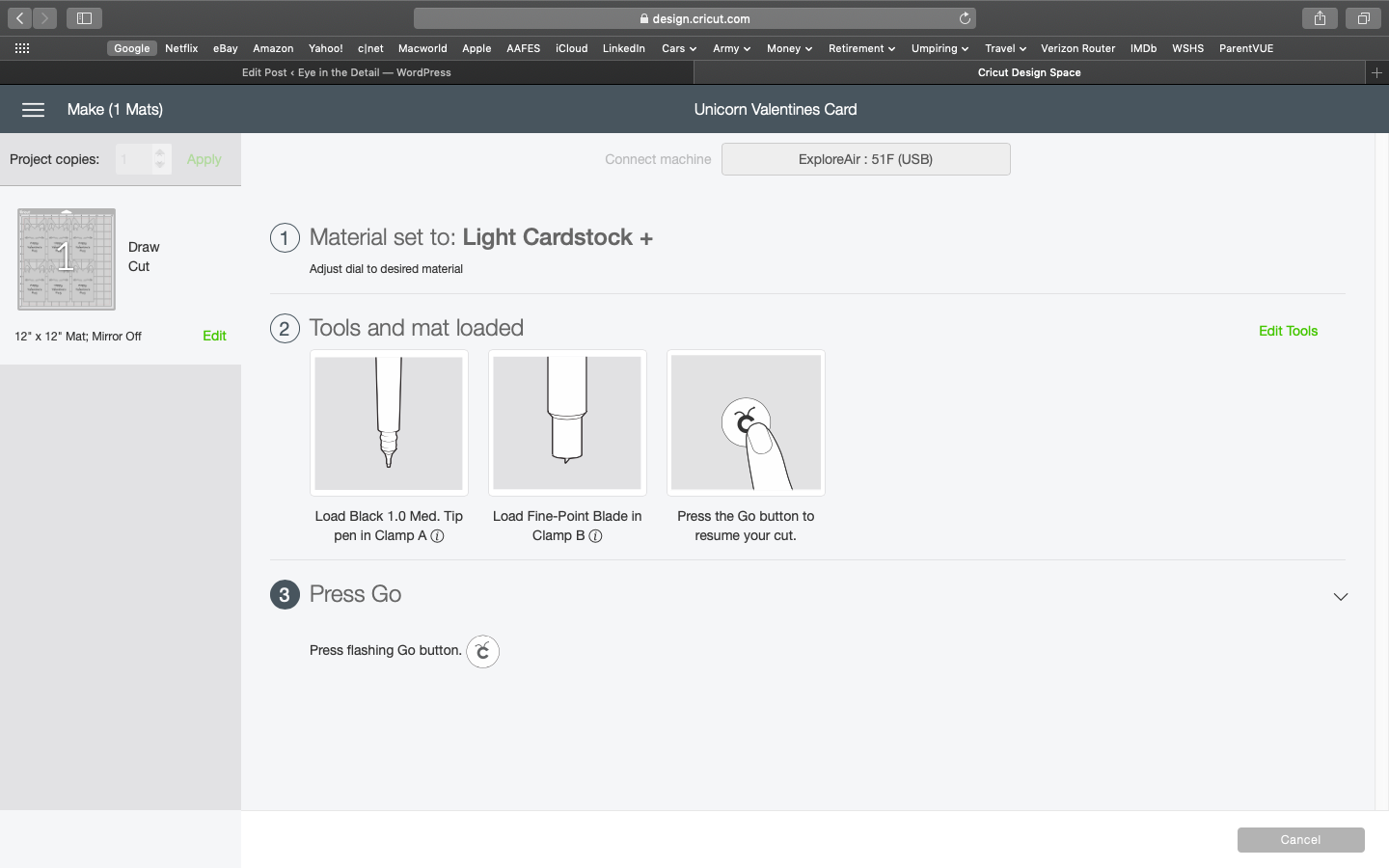The image size is (1389, 868).
Task: Expand the Travel bookmarks folder
Action: 1005,48
